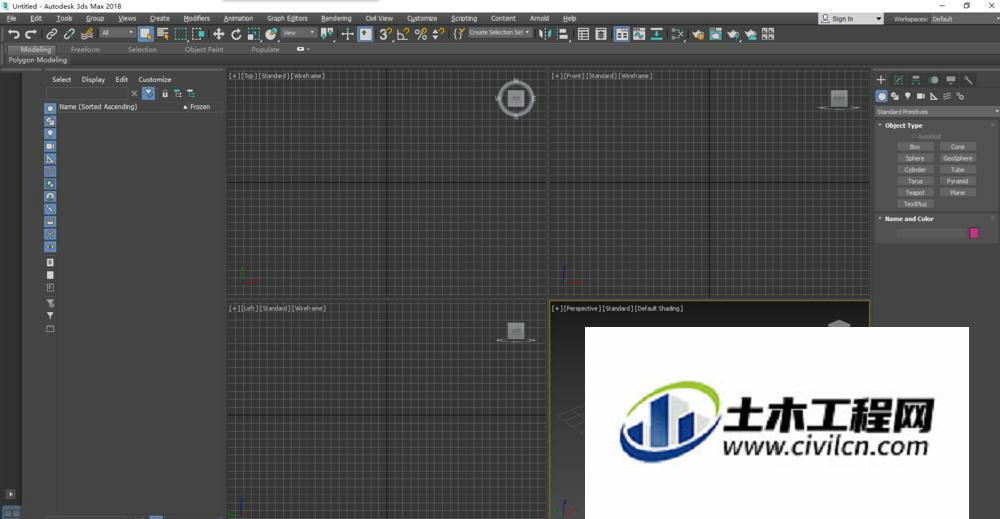Select Cameras category icon in Create panel
Viewport: 1000px width, 519px height.
[x=920, y=96]
